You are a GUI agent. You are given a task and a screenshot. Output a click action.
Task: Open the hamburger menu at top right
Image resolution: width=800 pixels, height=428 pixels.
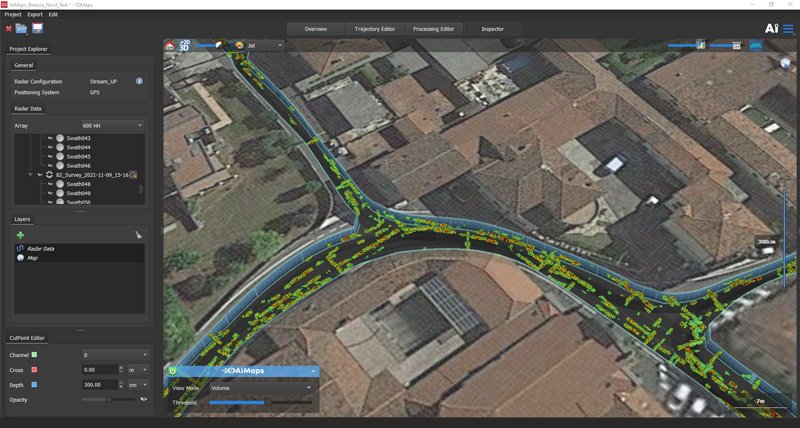pyautogui.click(x=788, y=29)
